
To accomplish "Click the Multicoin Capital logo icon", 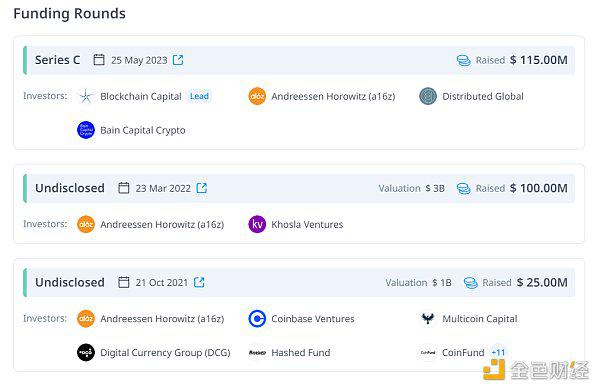I will [428, 318].
